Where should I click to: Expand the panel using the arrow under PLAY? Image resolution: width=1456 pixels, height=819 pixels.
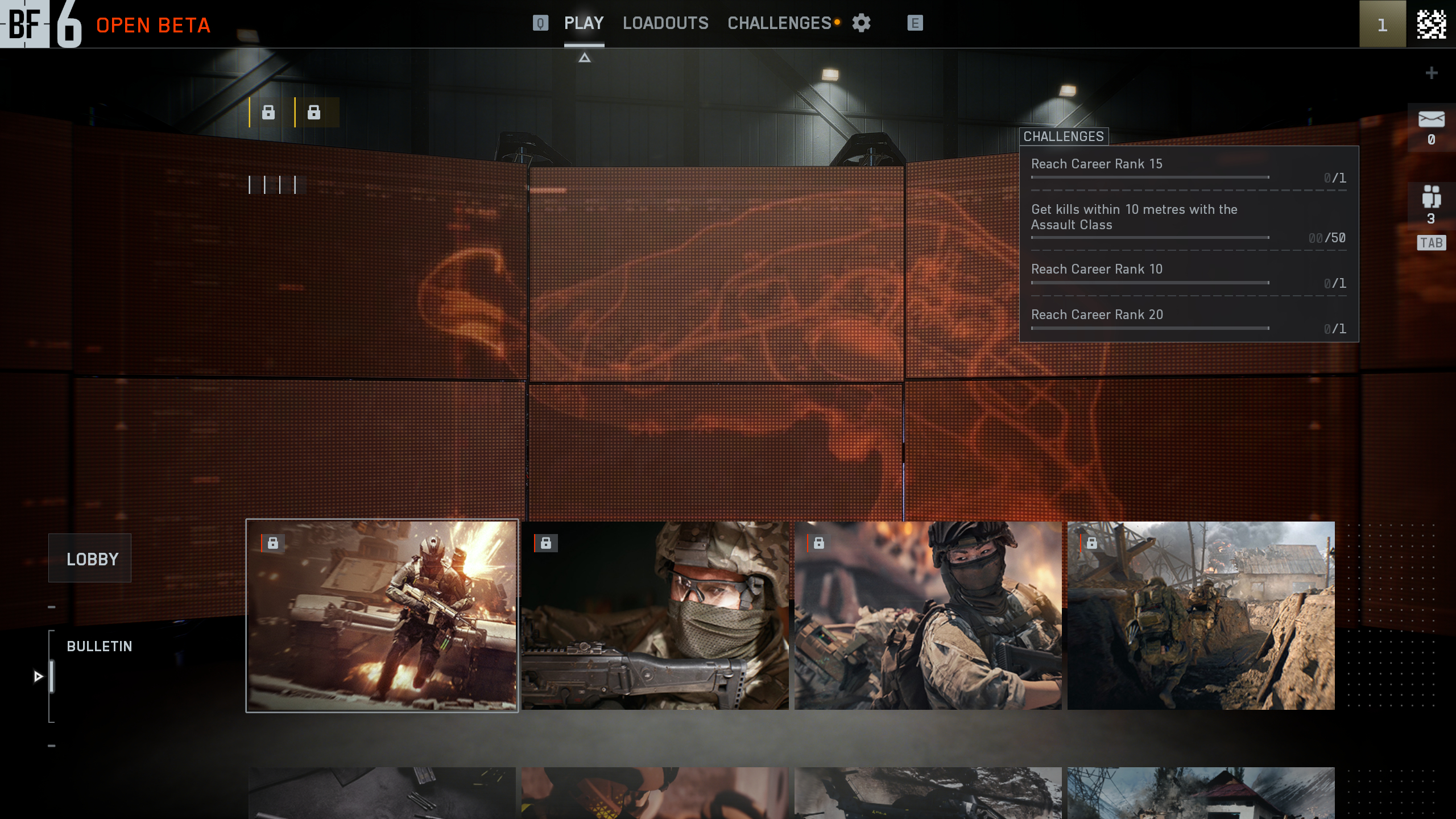pos(584,57)
